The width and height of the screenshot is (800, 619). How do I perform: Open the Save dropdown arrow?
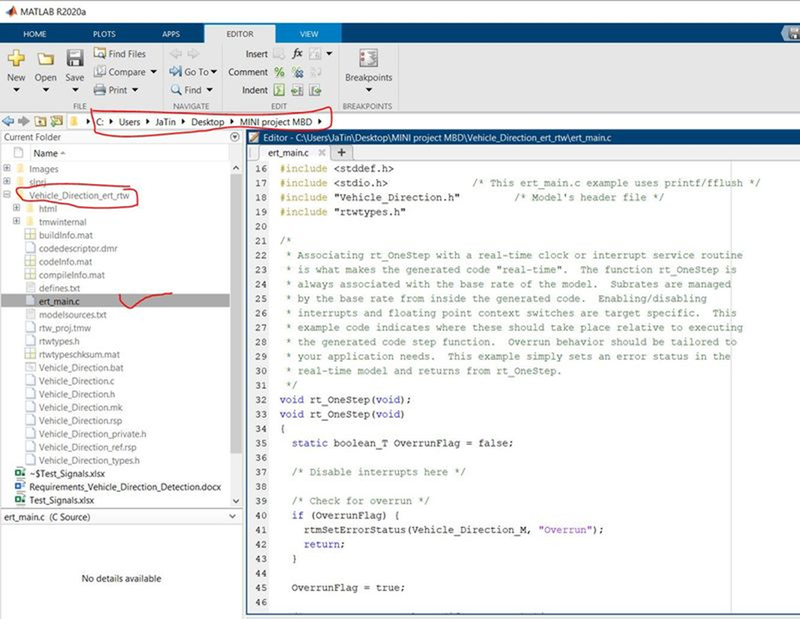75,90
